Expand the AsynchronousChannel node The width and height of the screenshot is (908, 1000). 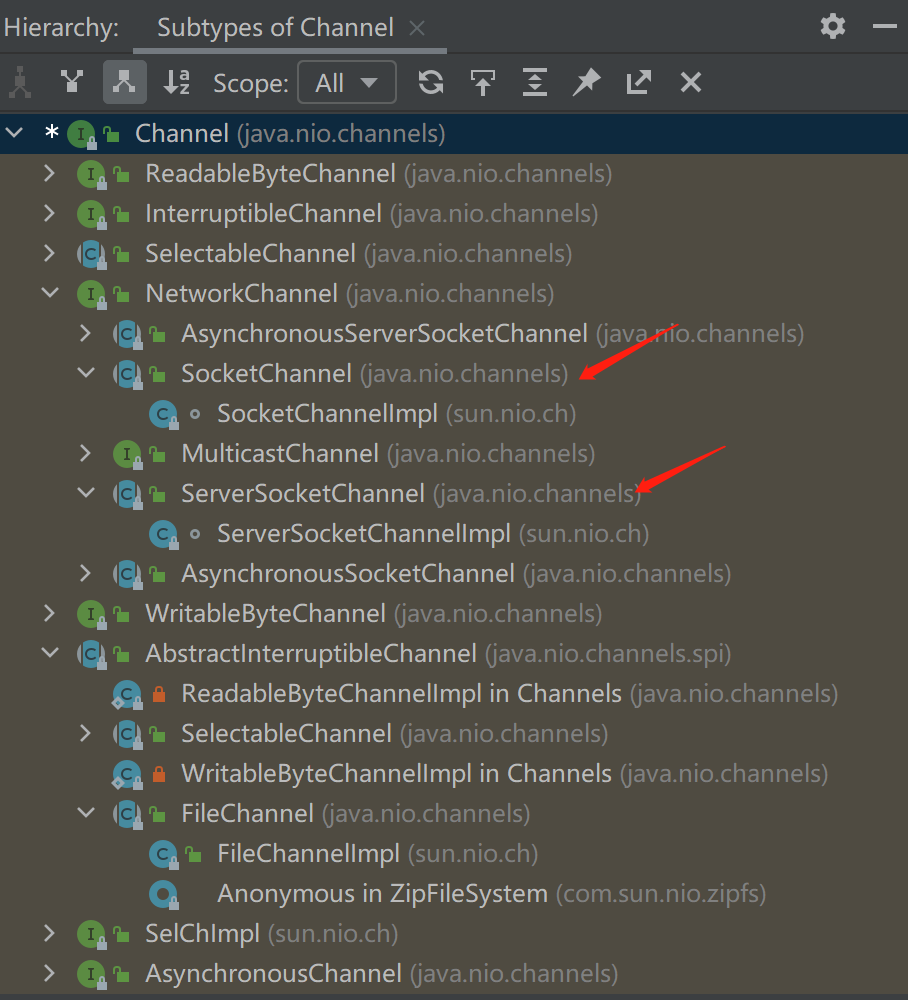pos(49,974)
